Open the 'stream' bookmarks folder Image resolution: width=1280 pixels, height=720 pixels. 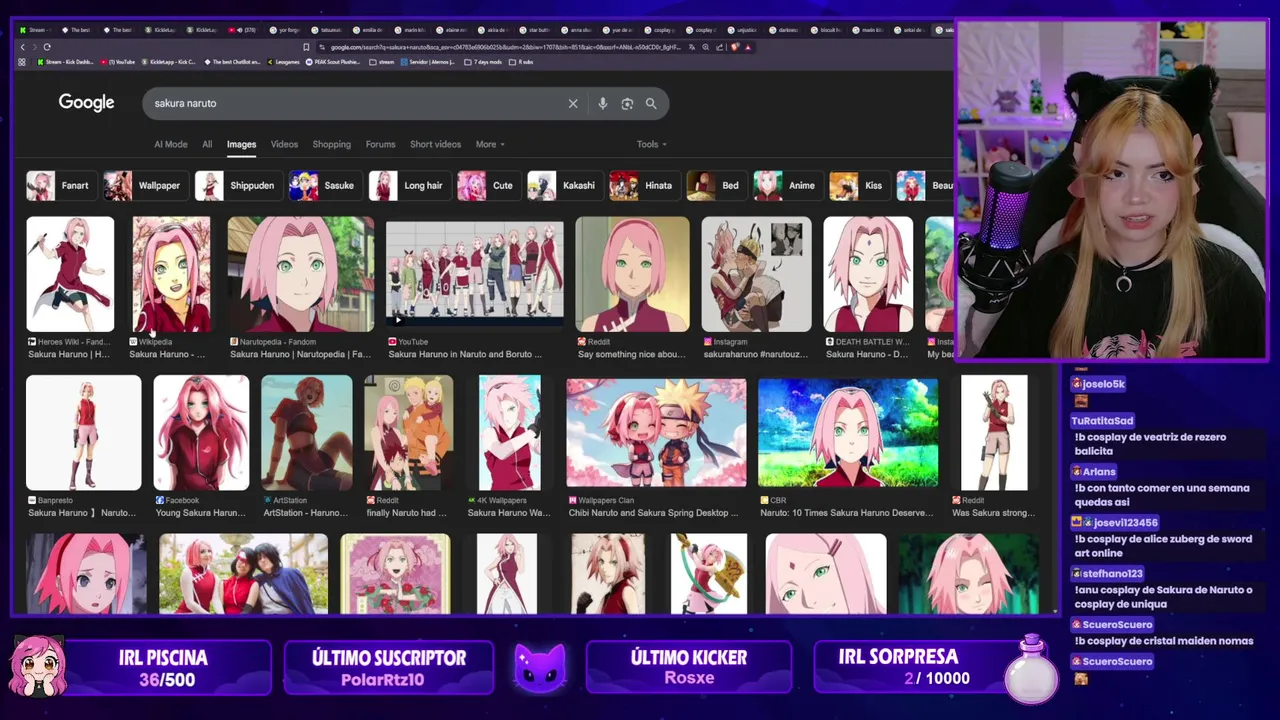(382, 62)
